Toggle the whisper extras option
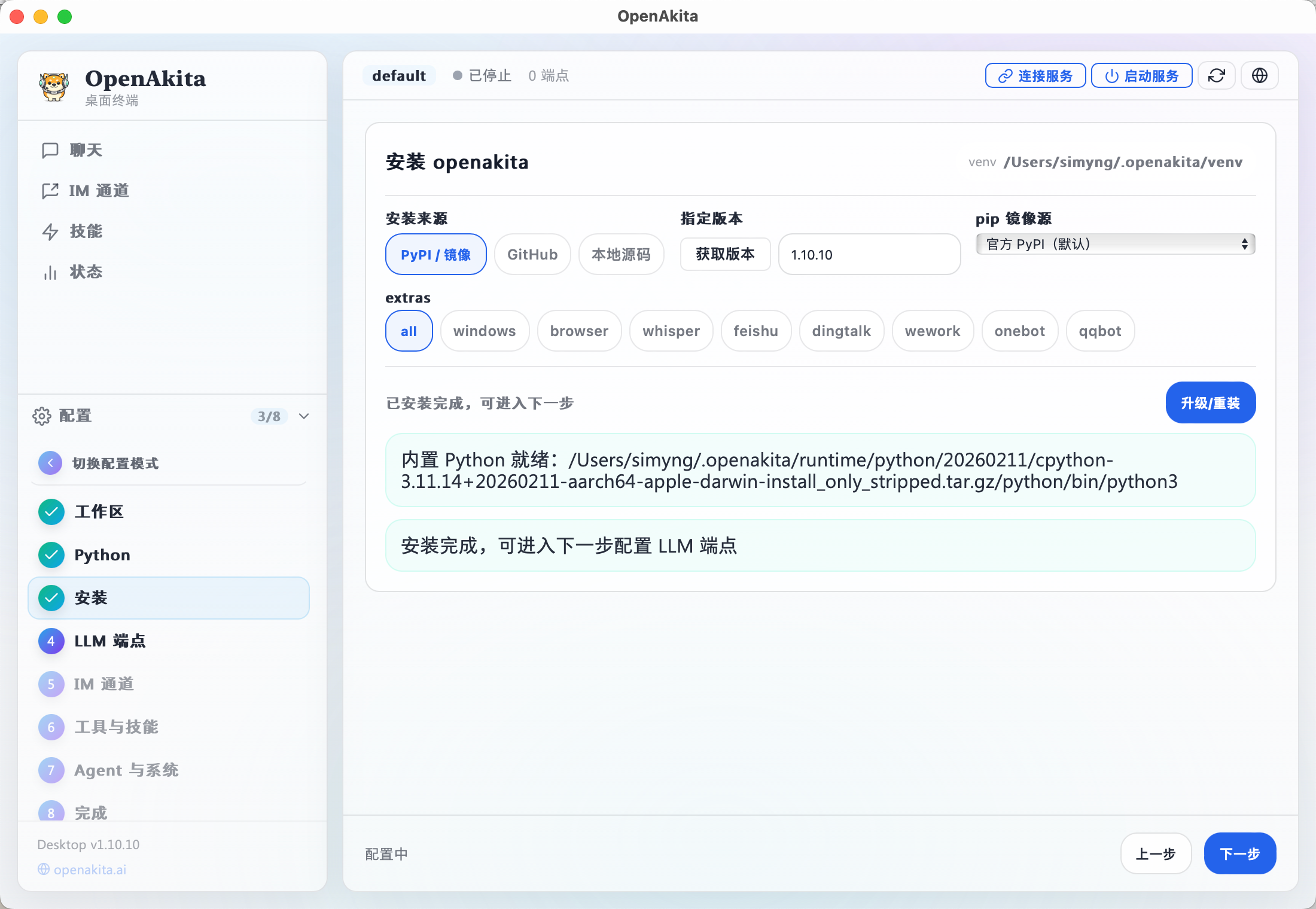The image size is (1316, 909). pyautogui.click(x=671, y=331)
